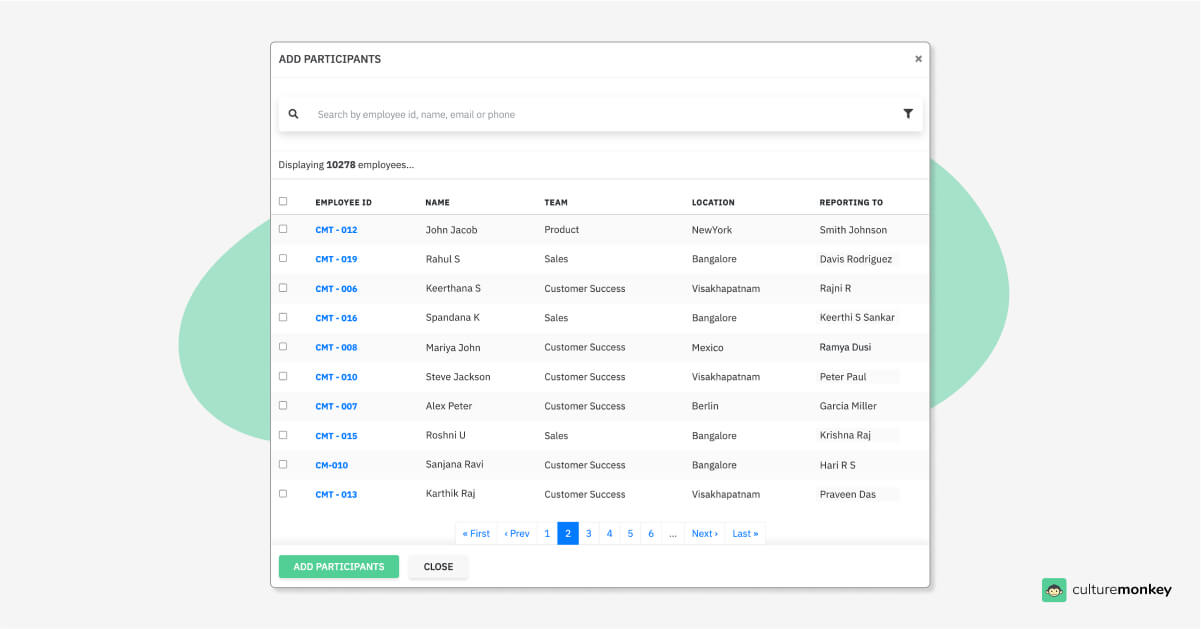Click the Name column header
Image resolution: width=1201 pixels, height=629 pixels.
[437, 202]
